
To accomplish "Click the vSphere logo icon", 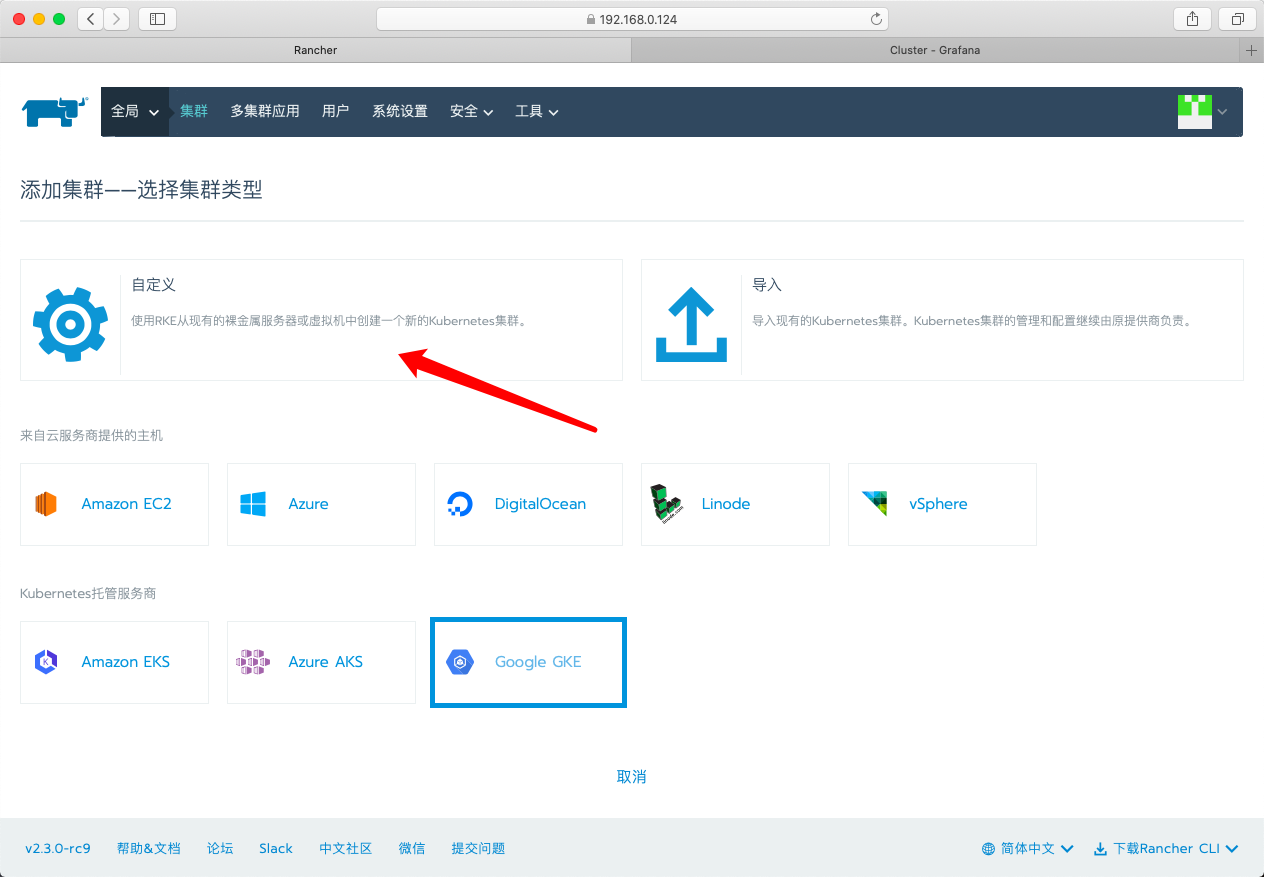I will coord(874,504).
